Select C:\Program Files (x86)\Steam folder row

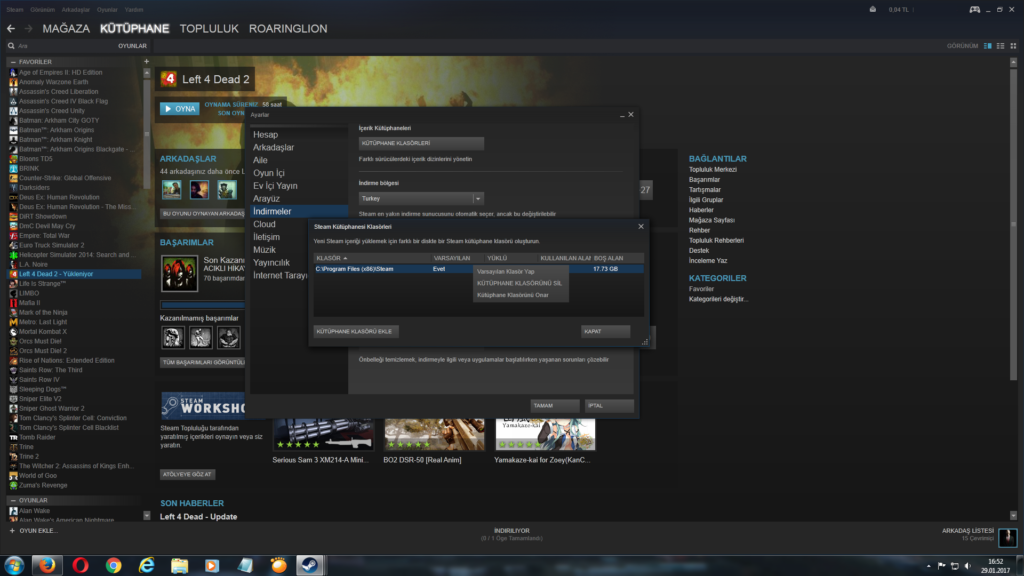478,269
